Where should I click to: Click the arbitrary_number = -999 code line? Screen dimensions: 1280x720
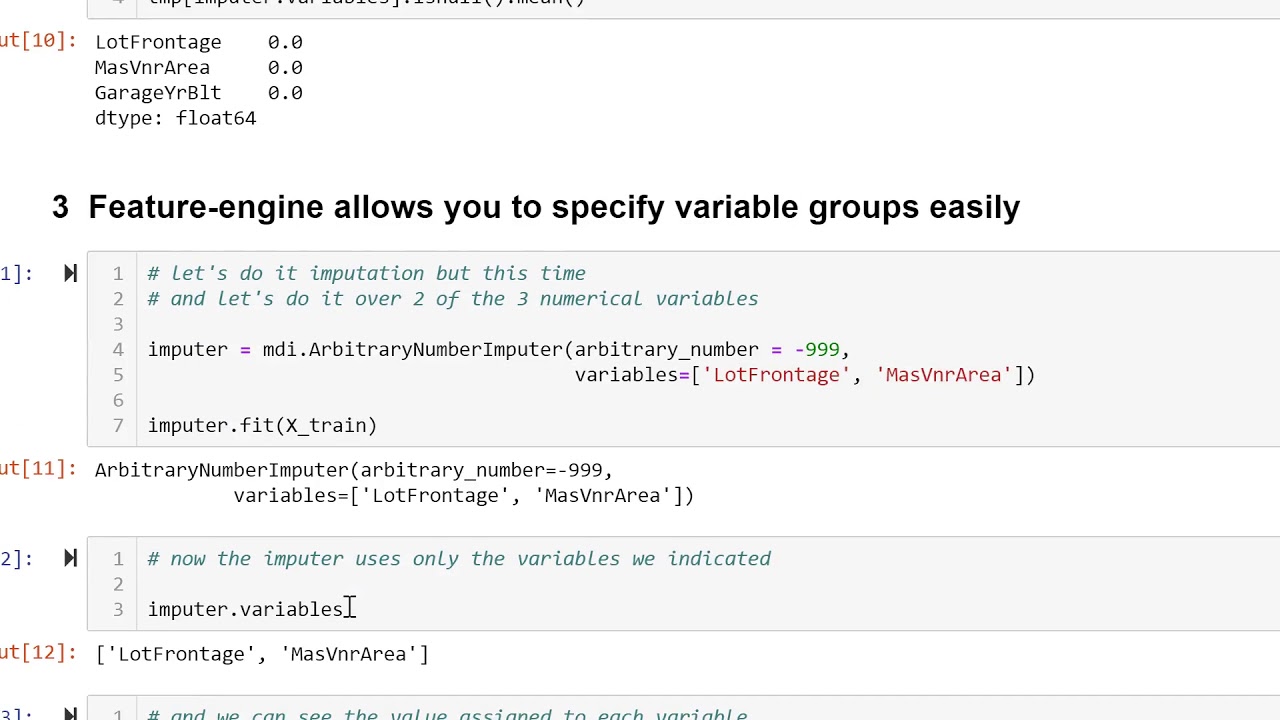click(499, 349)
